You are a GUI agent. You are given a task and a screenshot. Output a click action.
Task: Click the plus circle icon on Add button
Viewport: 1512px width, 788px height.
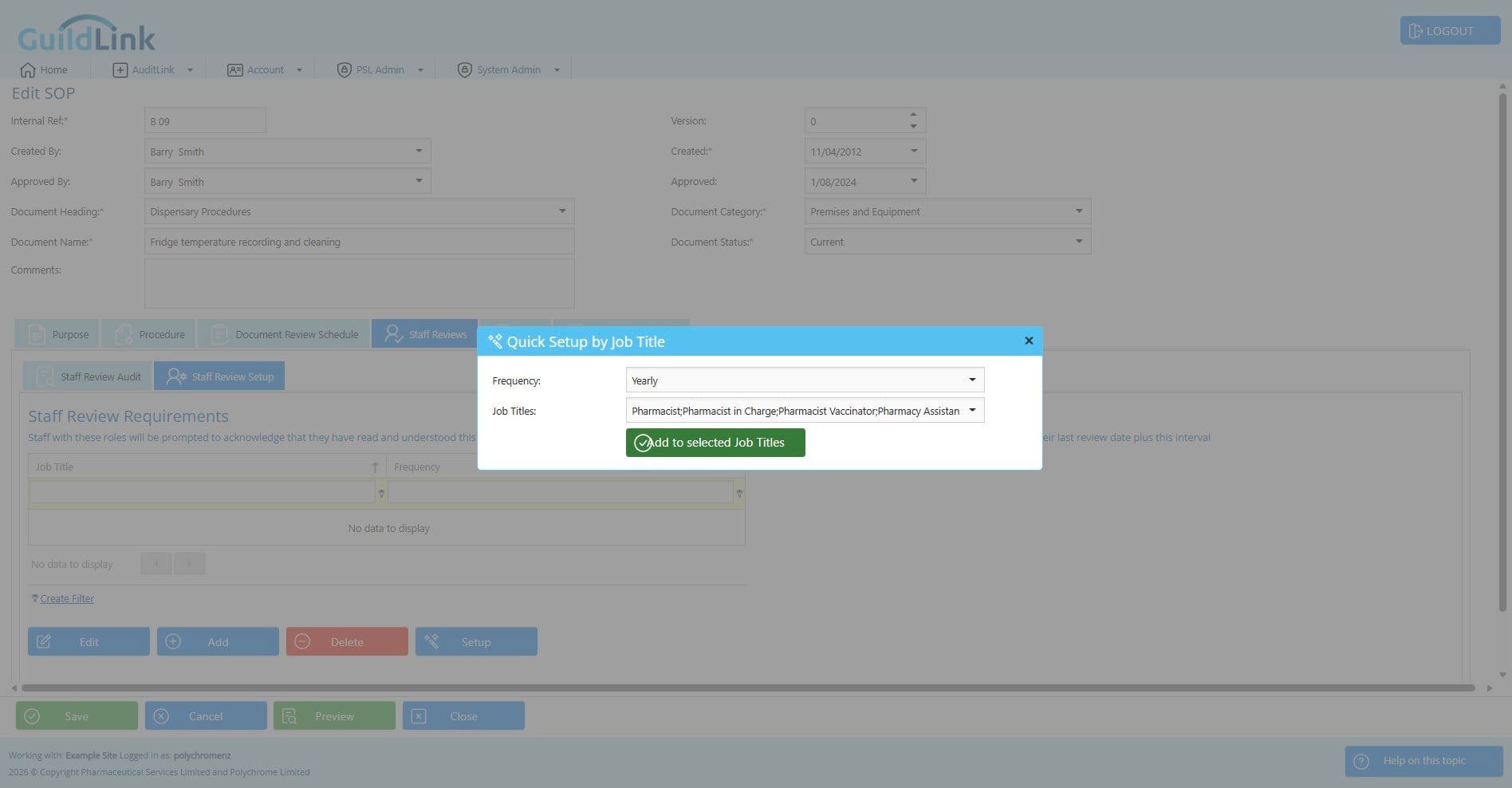pyautogui.click(x=173, y=641)
